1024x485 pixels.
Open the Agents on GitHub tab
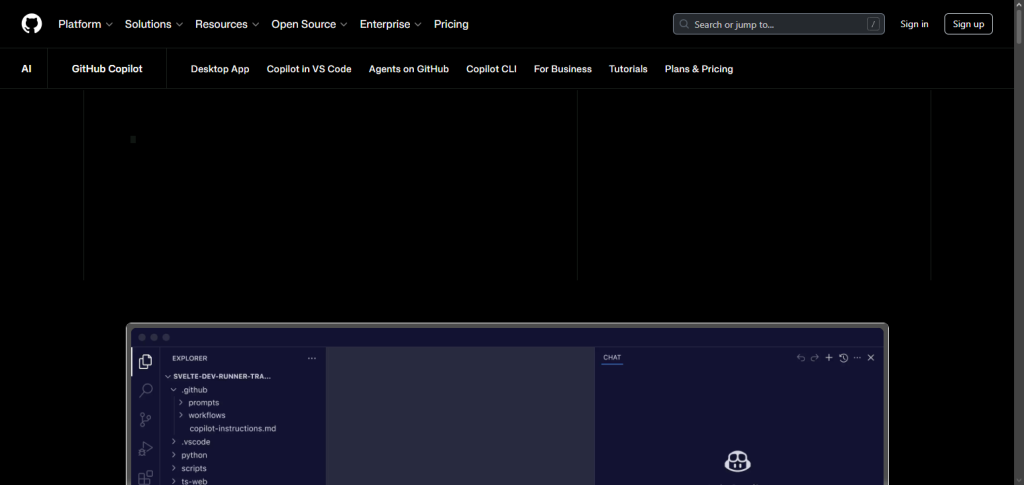(409, 69)
